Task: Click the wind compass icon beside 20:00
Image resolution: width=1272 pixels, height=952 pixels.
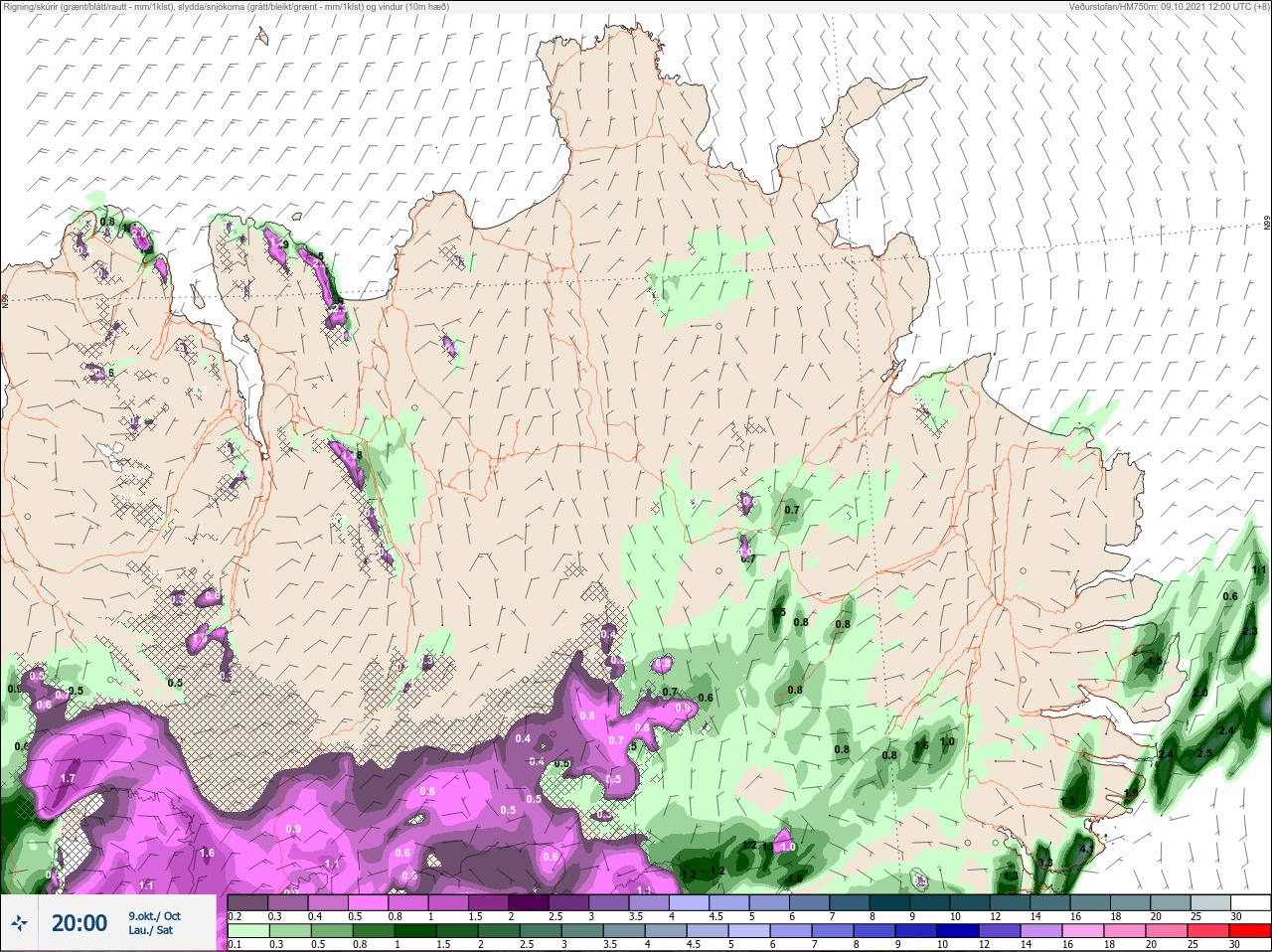Action: click(19, 923)
